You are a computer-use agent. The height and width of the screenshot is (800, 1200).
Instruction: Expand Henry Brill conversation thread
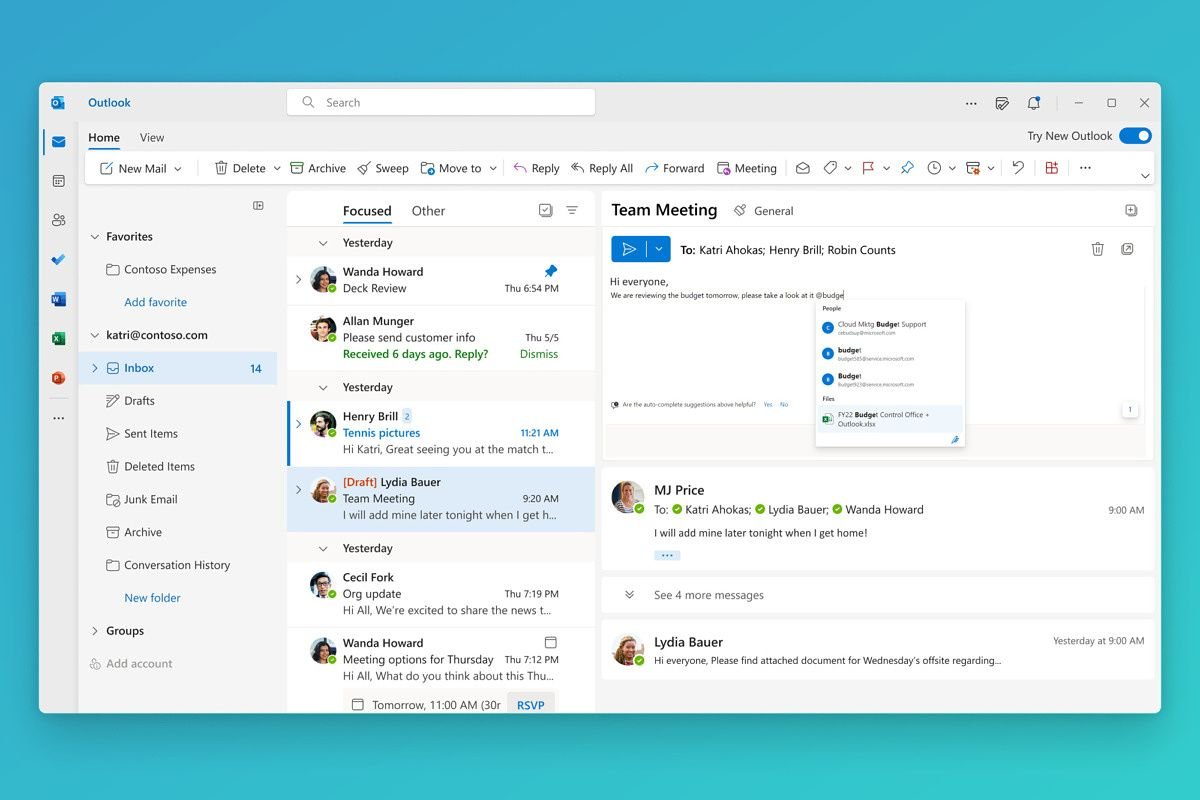point(298,424)
